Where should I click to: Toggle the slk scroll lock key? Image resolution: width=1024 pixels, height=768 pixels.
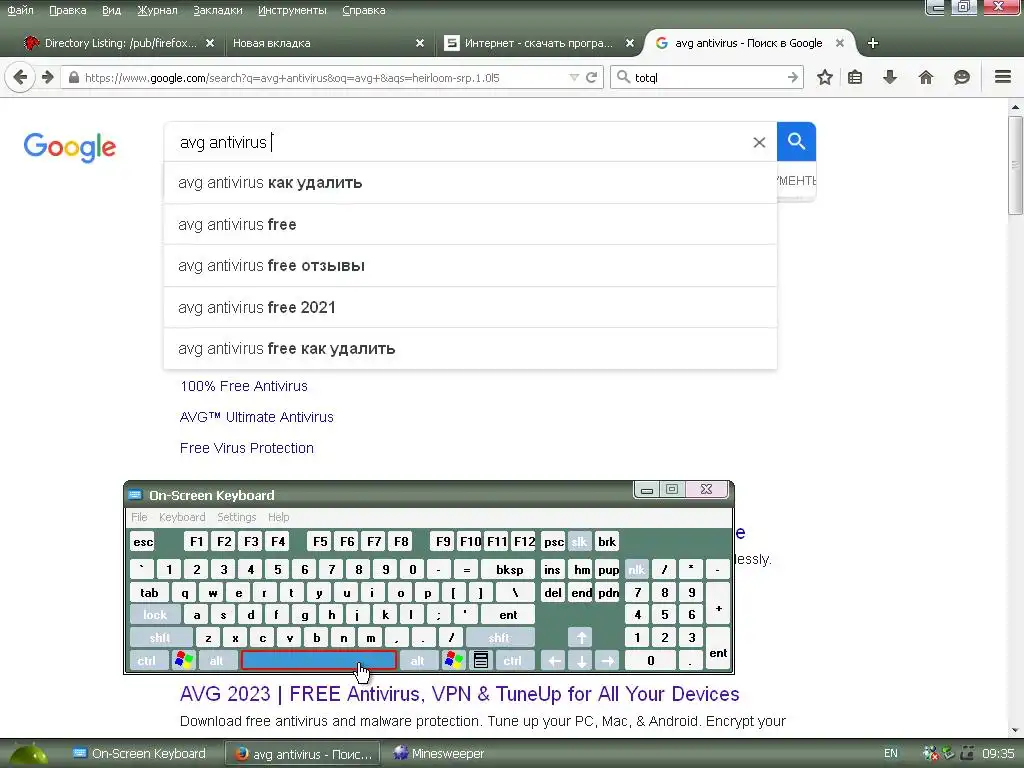[579, 541]
